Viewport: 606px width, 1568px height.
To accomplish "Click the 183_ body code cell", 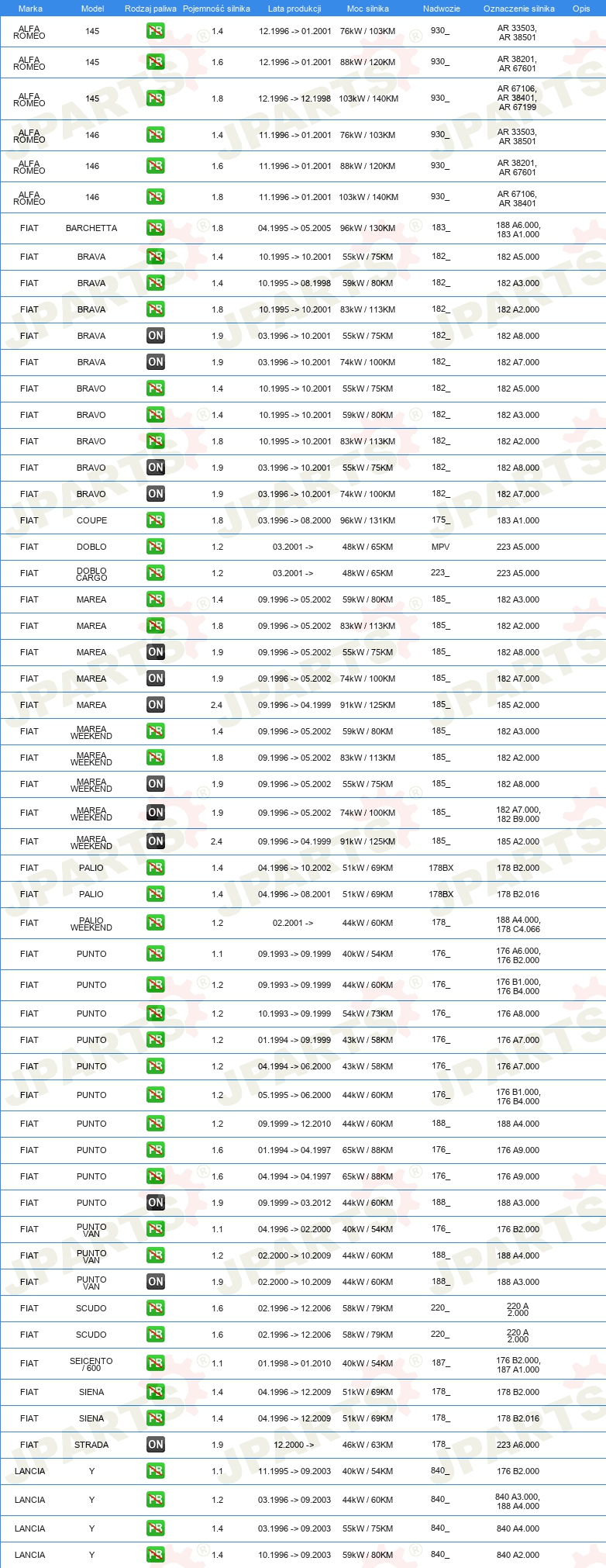I will coord(440,227).
